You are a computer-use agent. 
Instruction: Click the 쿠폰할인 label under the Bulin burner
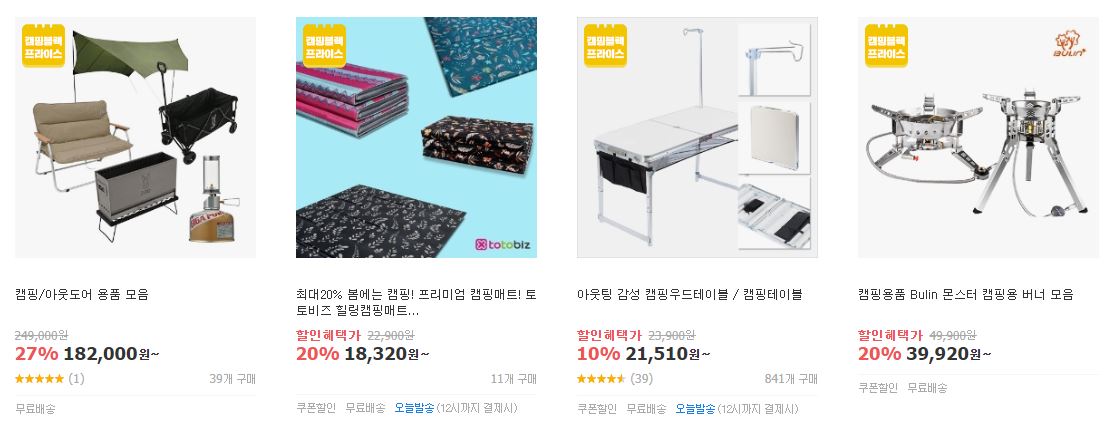[877, 387]
